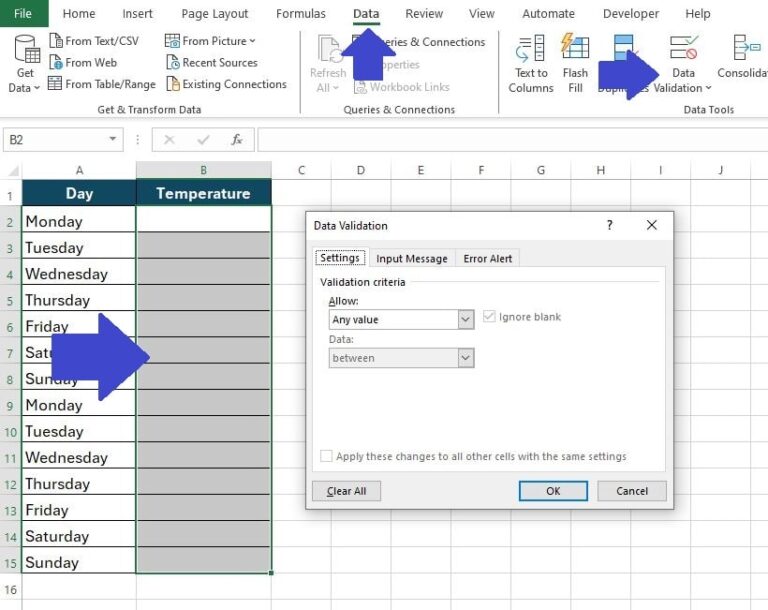Toggle the Ignore blank checkbox
768x610 pixels.
click(489, 317)
